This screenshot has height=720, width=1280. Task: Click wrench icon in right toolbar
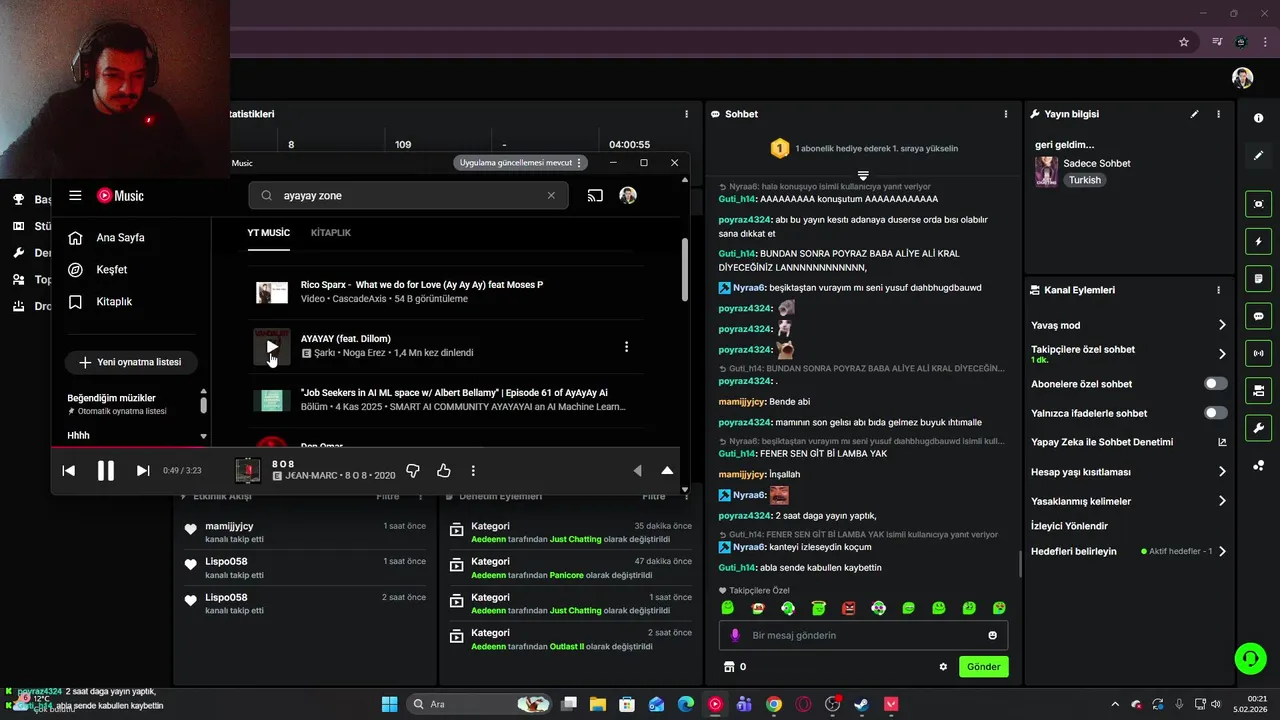point(1258,428)
